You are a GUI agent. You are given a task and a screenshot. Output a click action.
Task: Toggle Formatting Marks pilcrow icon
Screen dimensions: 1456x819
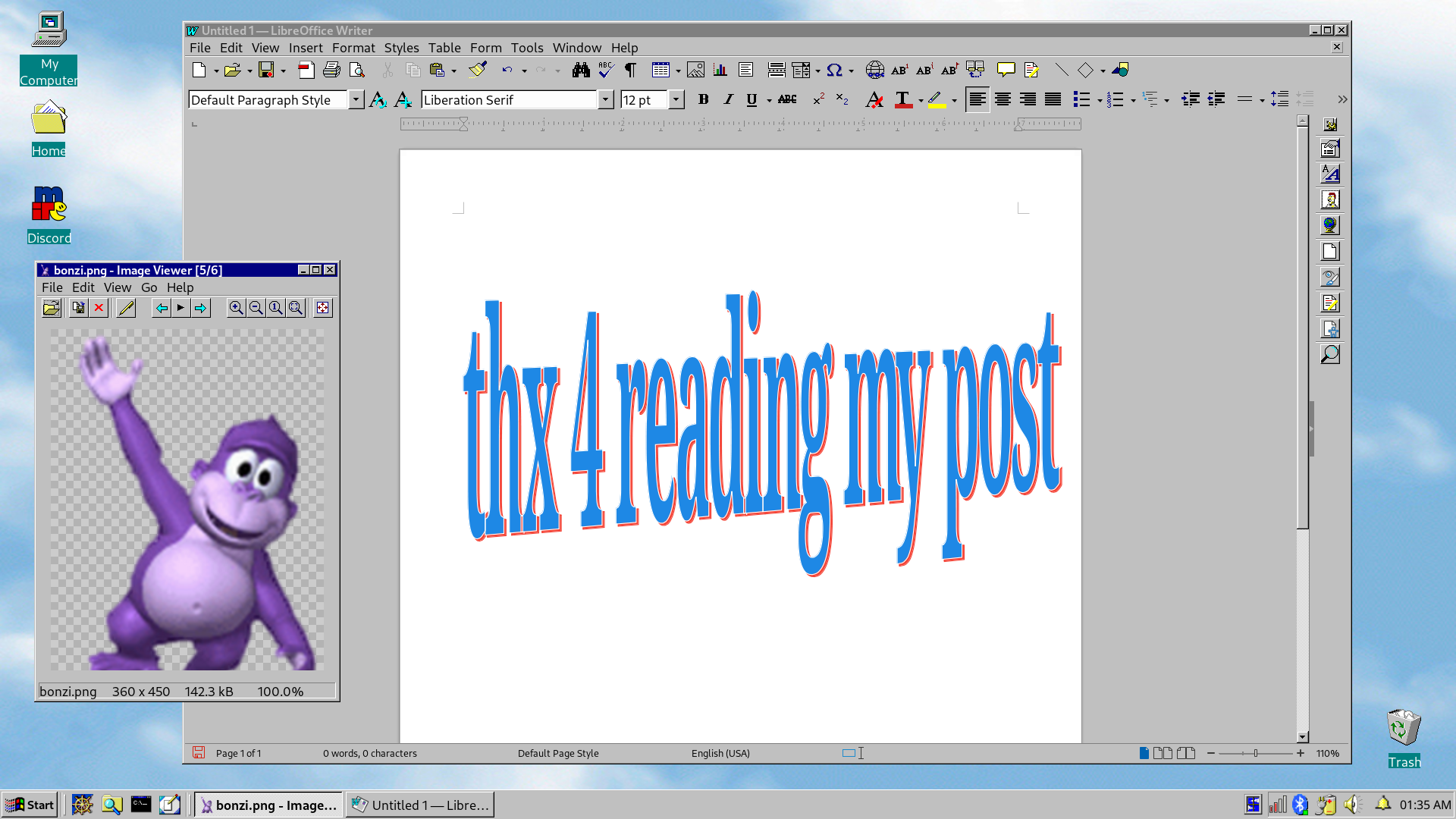coord(630,70)
